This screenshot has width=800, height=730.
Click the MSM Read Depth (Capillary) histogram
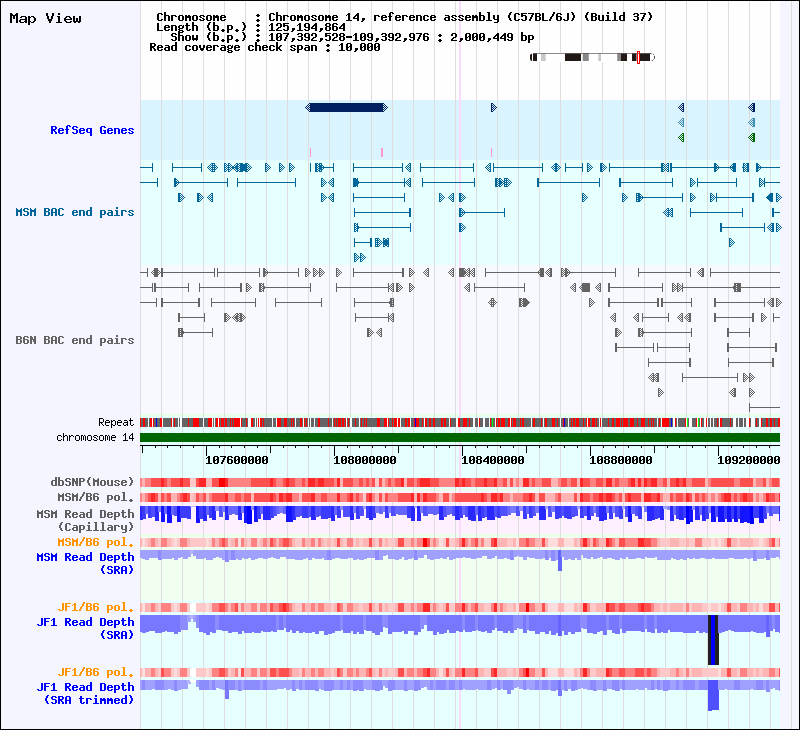(x=460, y=515)
